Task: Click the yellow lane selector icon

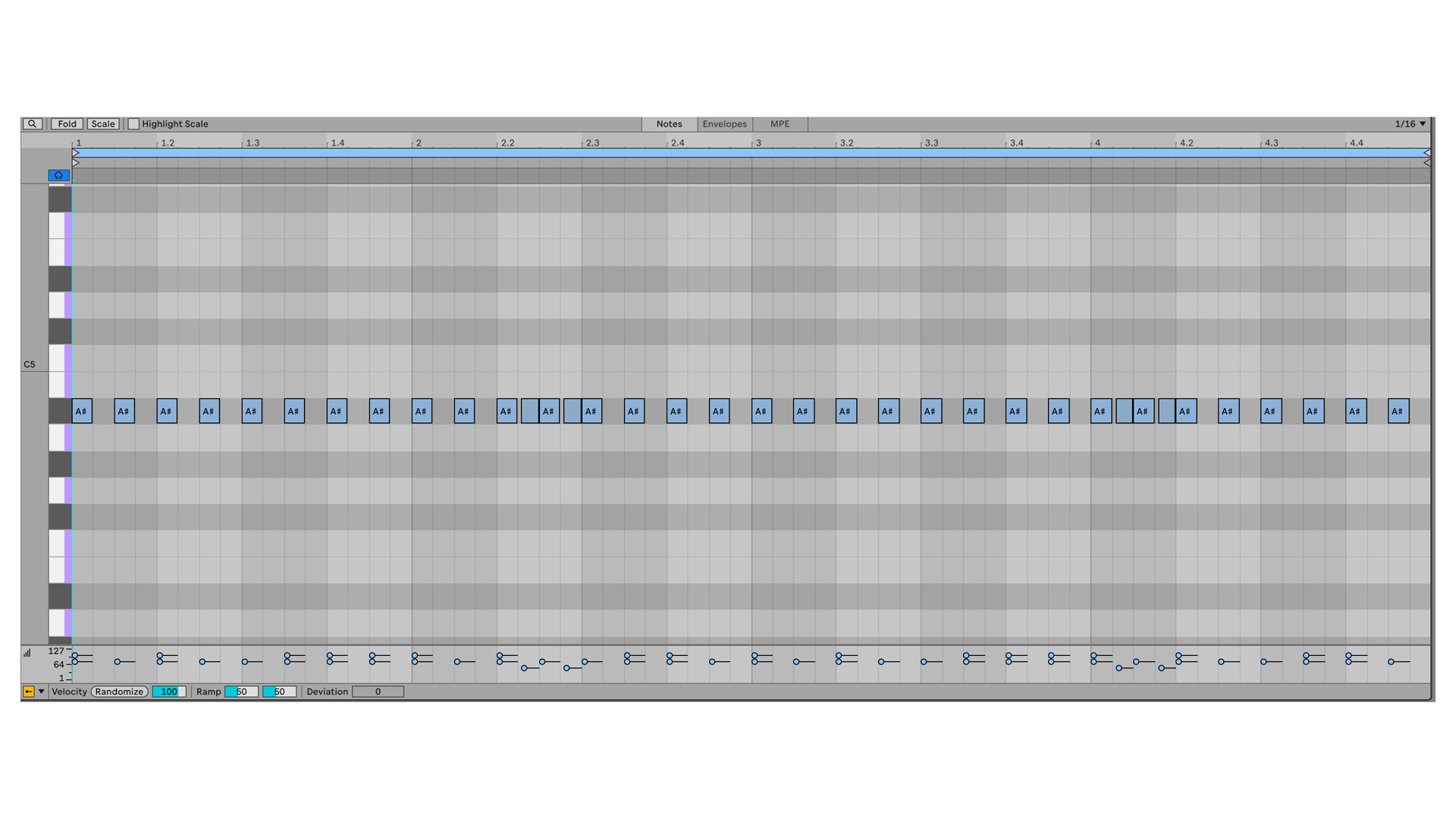Action: click(x=28, y=692)
